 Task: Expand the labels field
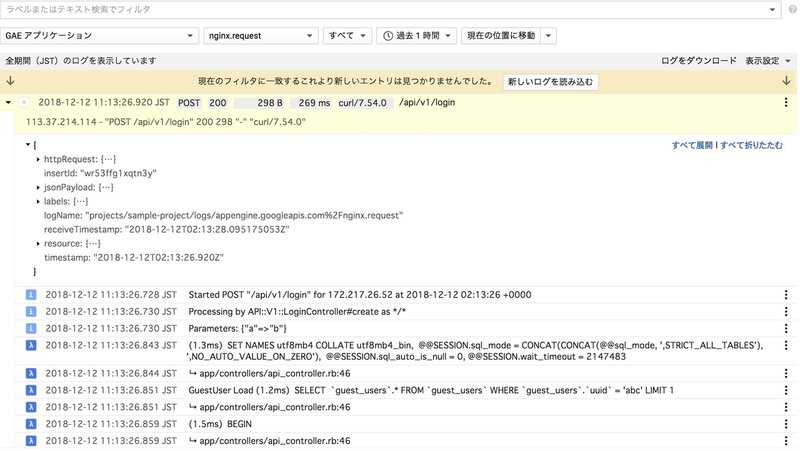point(38,202)
